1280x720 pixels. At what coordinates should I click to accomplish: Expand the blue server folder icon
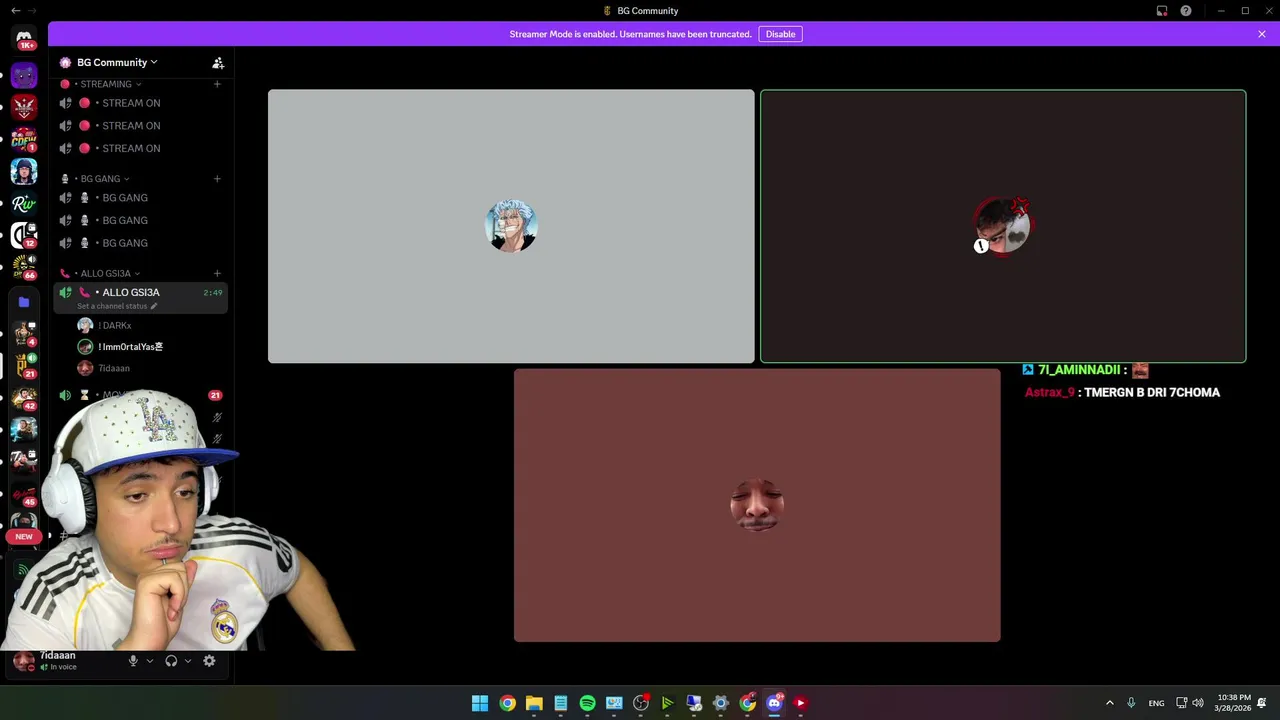click(x=24, y=301)
